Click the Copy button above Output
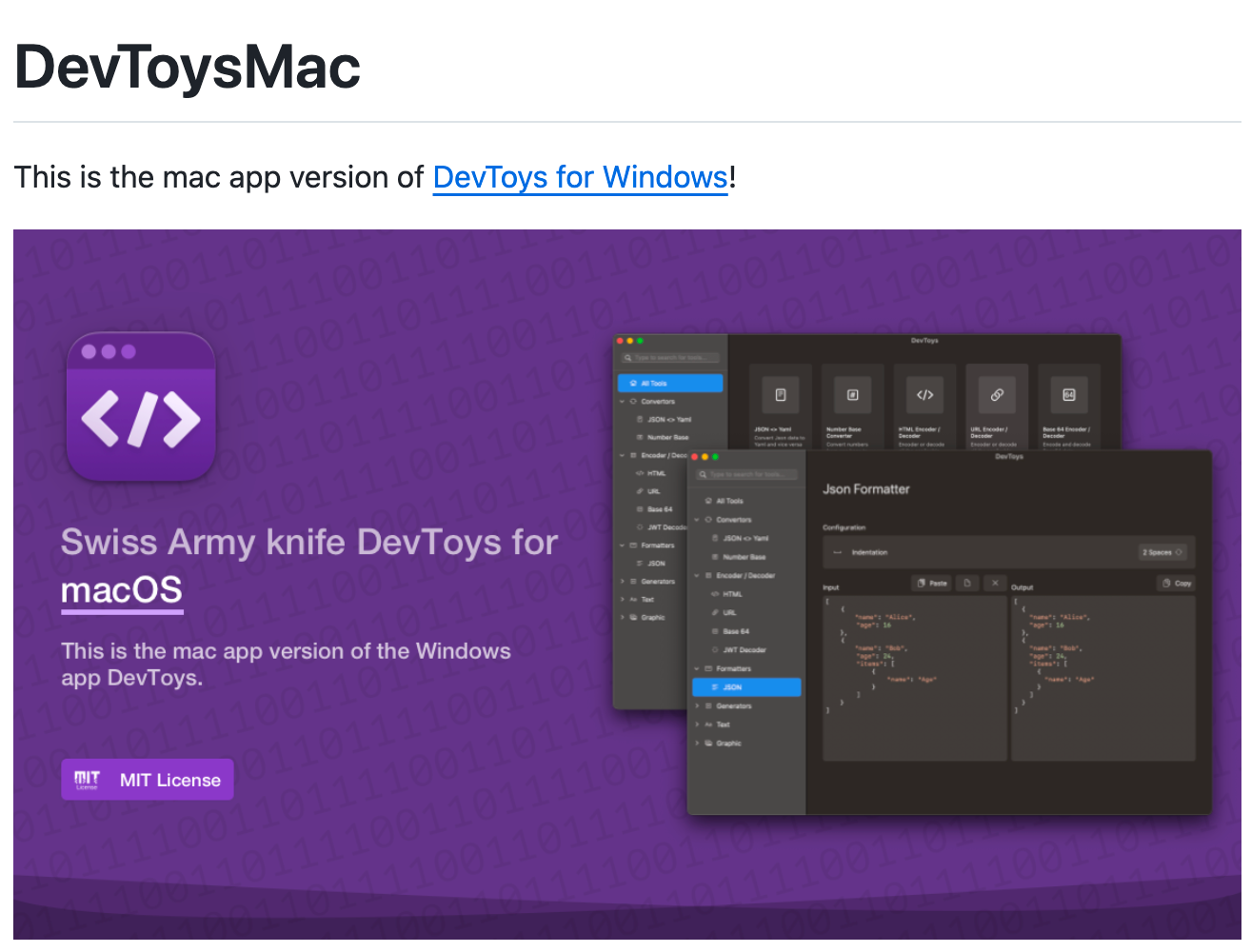 (x=1177, y=583)
